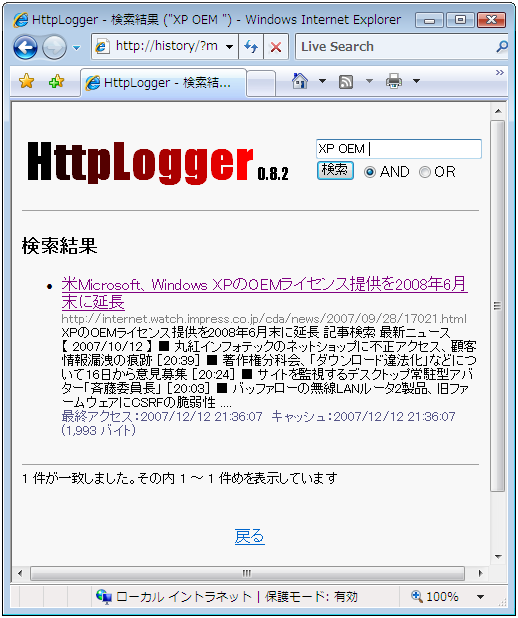Select the HttpLogger - 検索結... tab
The image size is (518, 618).
(163, 82)
